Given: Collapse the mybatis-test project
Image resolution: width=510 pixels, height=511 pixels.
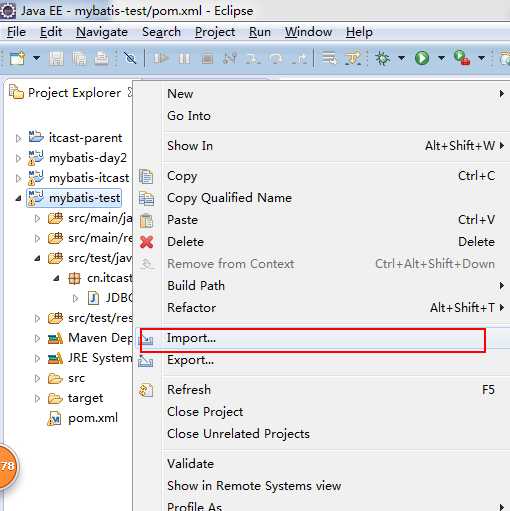Looking at the screenshot, I should point(18,198).
